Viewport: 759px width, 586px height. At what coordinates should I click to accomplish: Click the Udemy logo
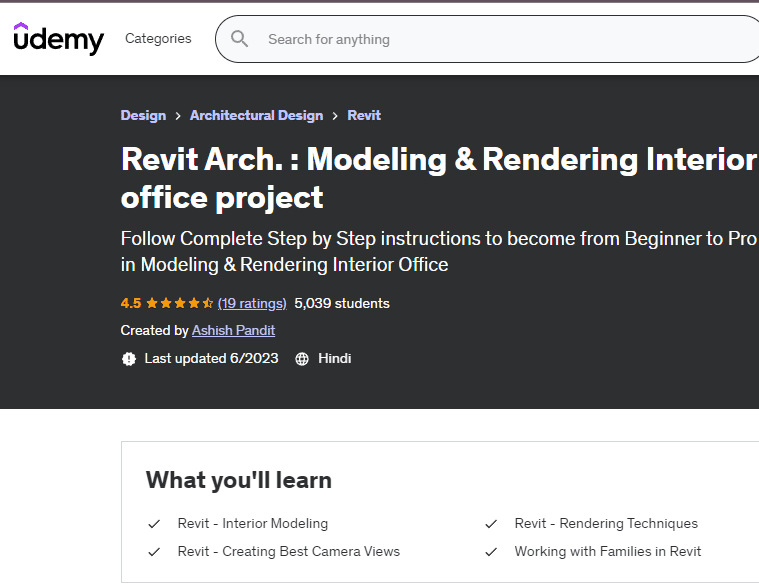pyautogui.click(x=58, y=39)
